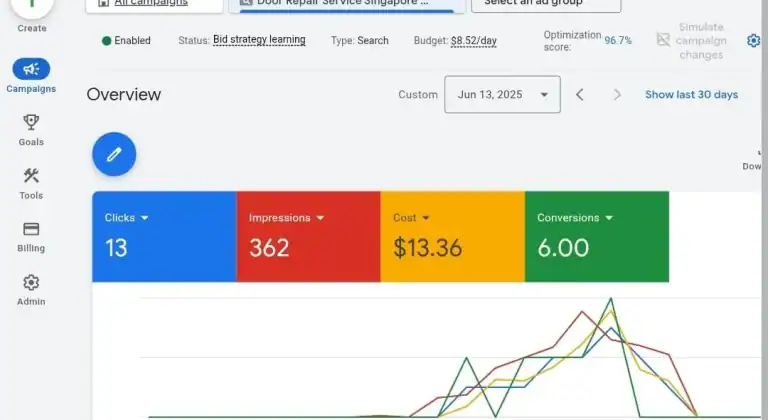Open the Goals trophy icon

pos(31,123)
